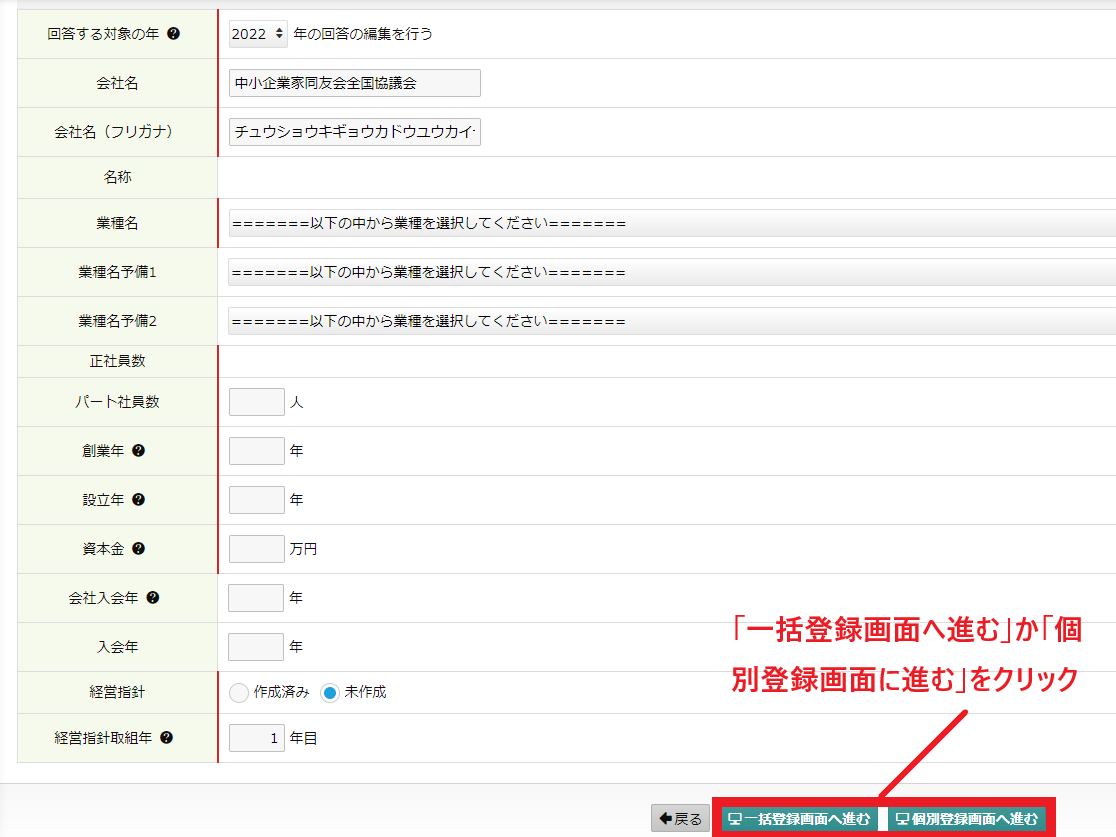Expand the 業種名予備2 dropdown

pos(670,321)
